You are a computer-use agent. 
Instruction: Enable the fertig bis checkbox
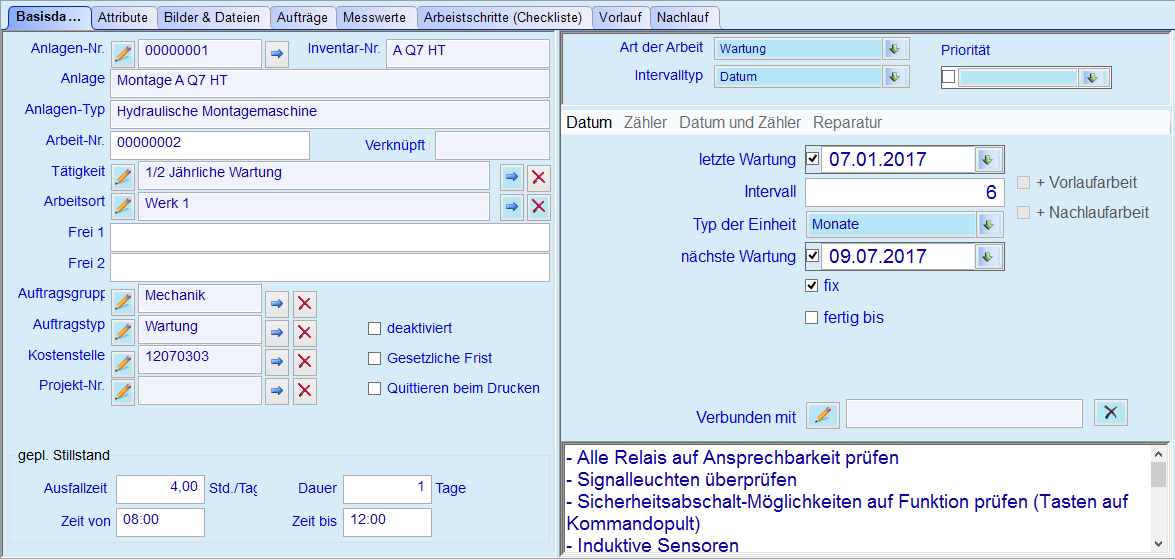pyautogui.click(x=811, y=318)
